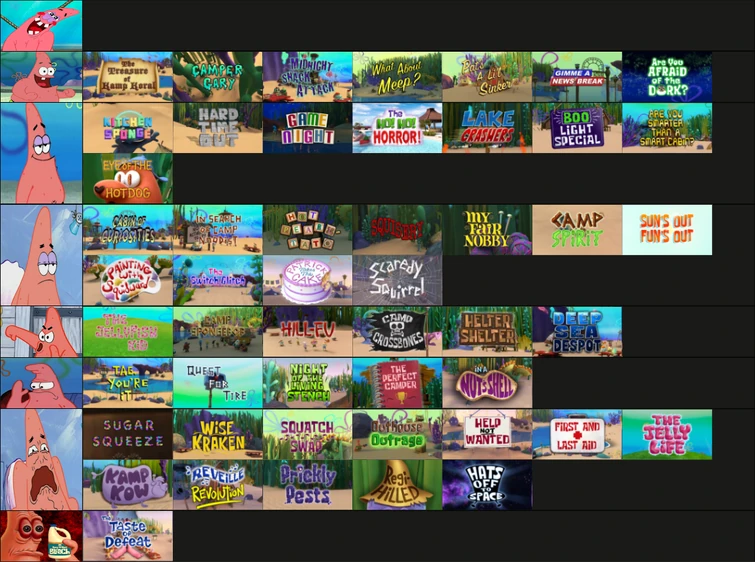Screen dimensions: 755x562
Task: Pick the My Fair Nobby thumbnail
Action: coord(487,230)
